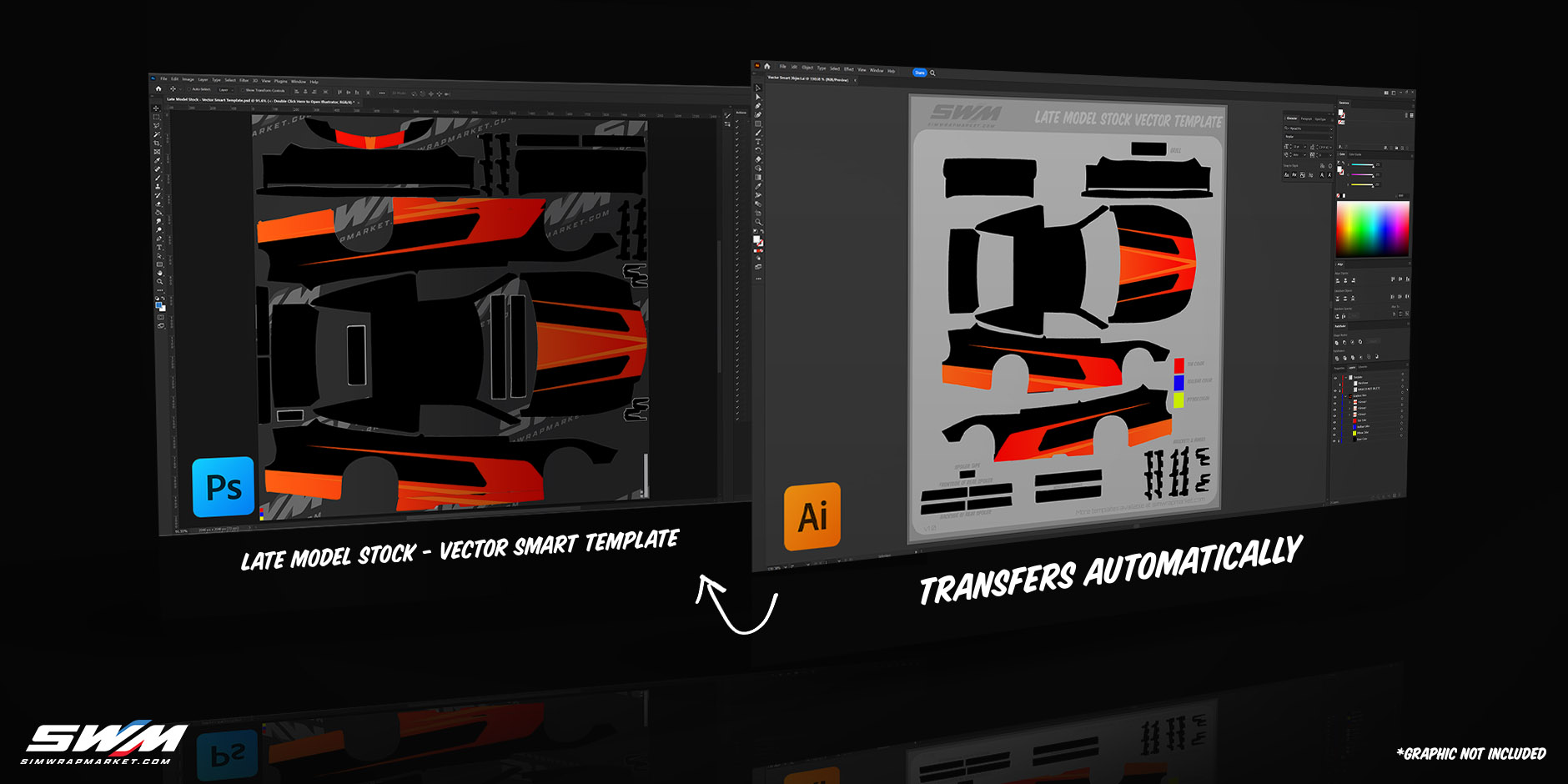The width and height of the screenshot is (1568, 784).
Task: Click the Home icon in Photoshop's options bar
Action: (x=158, y=89)
